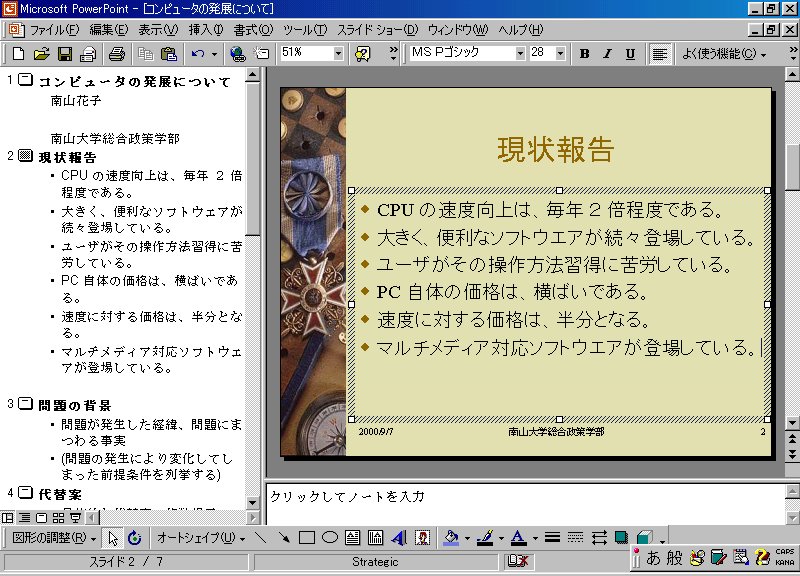Apply Line Color with the brush icon
Viewport: 800px width, 576px height.
(485, 537)
